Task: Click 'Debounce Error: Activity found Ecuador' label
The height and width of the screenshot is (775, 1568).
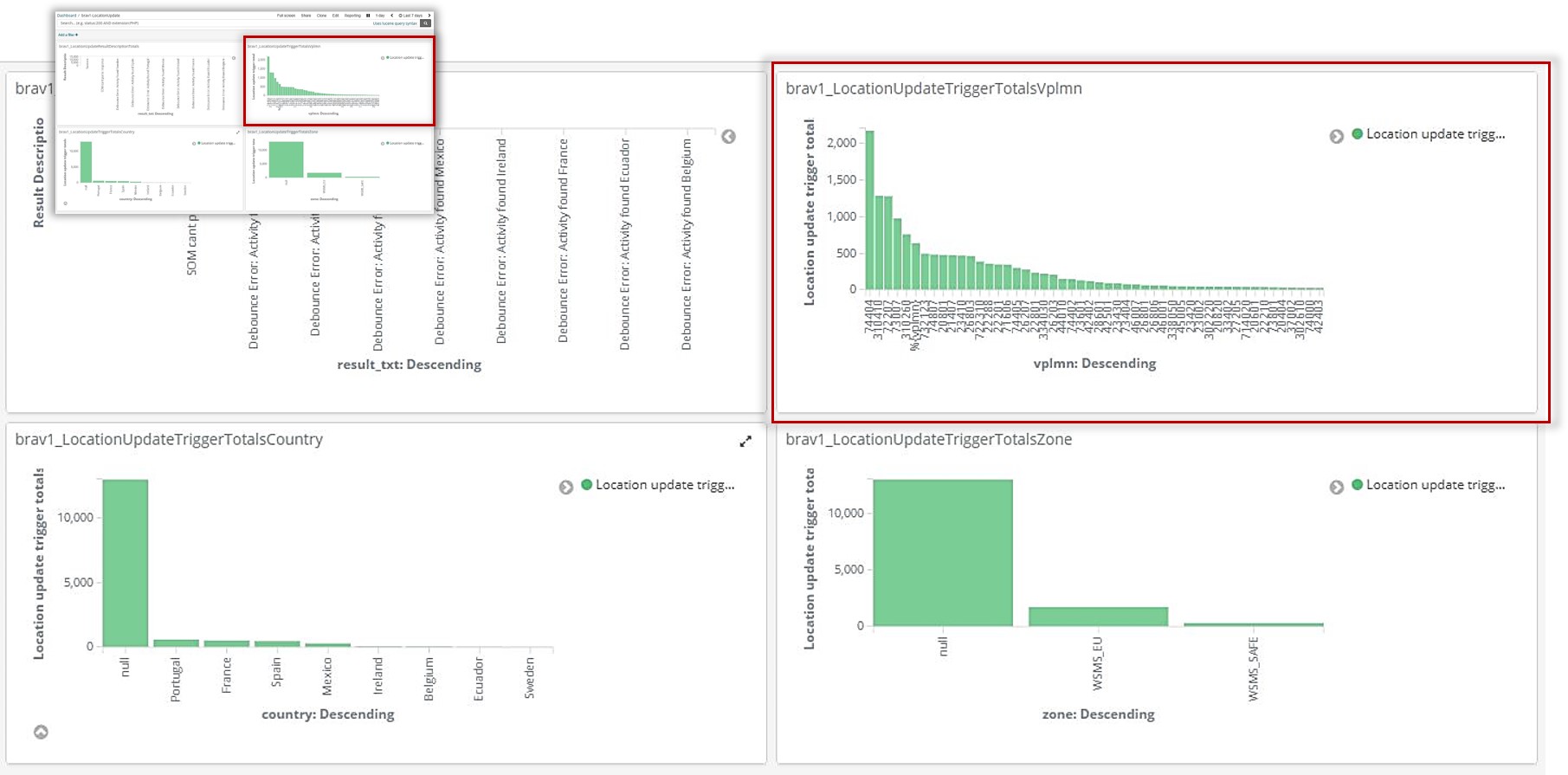Action: click(x=625, y=244)
